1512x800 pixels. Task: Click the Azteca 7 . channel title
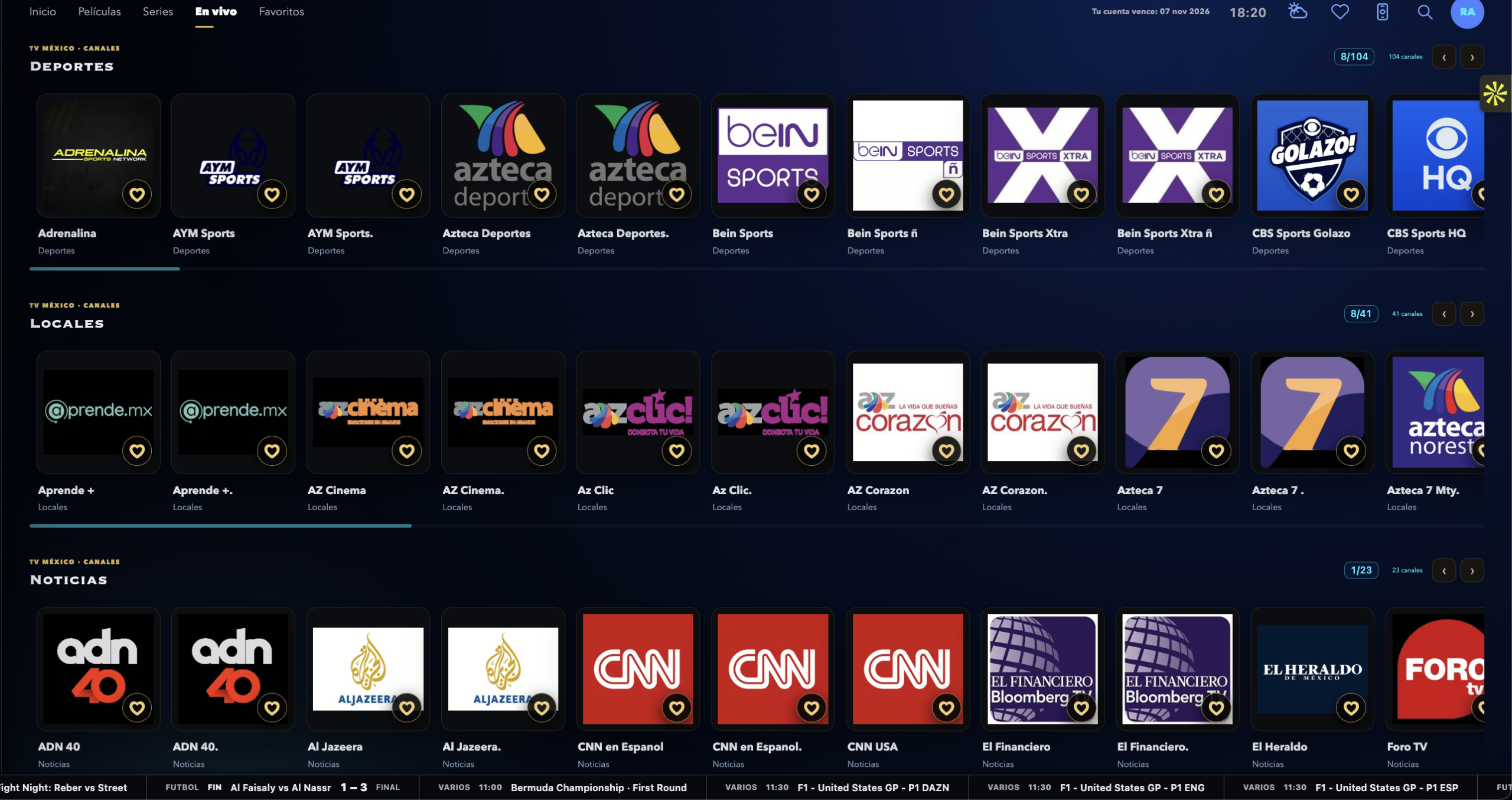[1278, 490]
